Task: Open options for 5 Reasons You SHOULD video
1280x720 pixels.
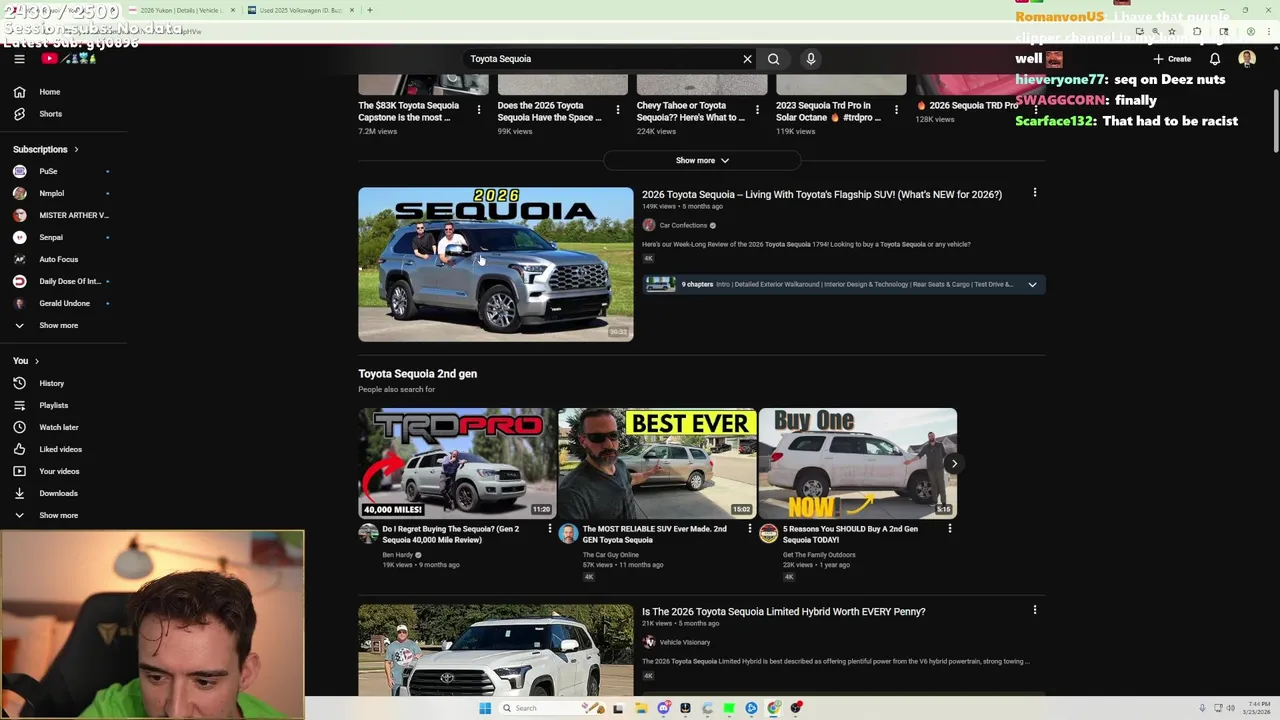Action: [949, 529]
